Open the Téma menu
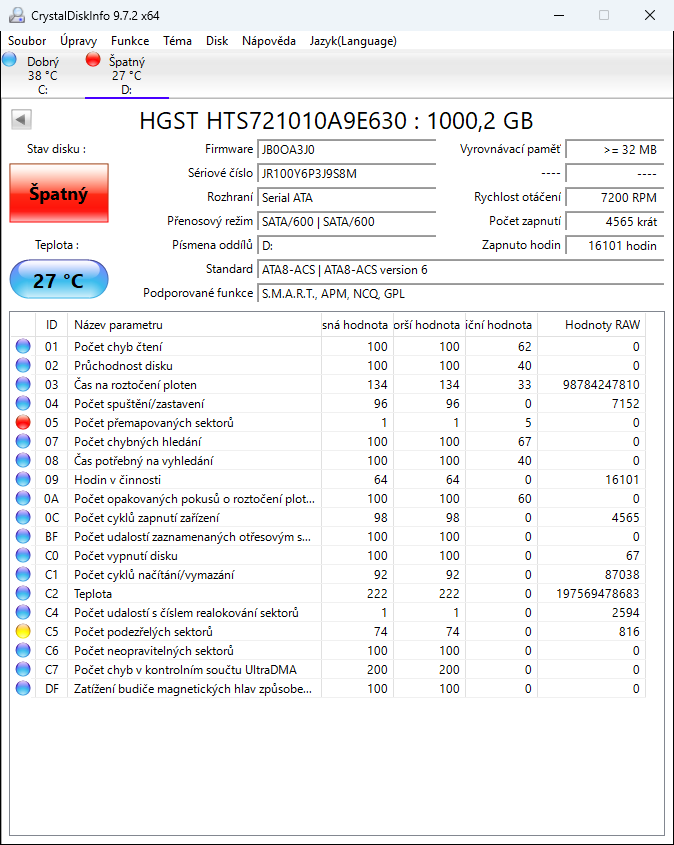 point(177,41)
